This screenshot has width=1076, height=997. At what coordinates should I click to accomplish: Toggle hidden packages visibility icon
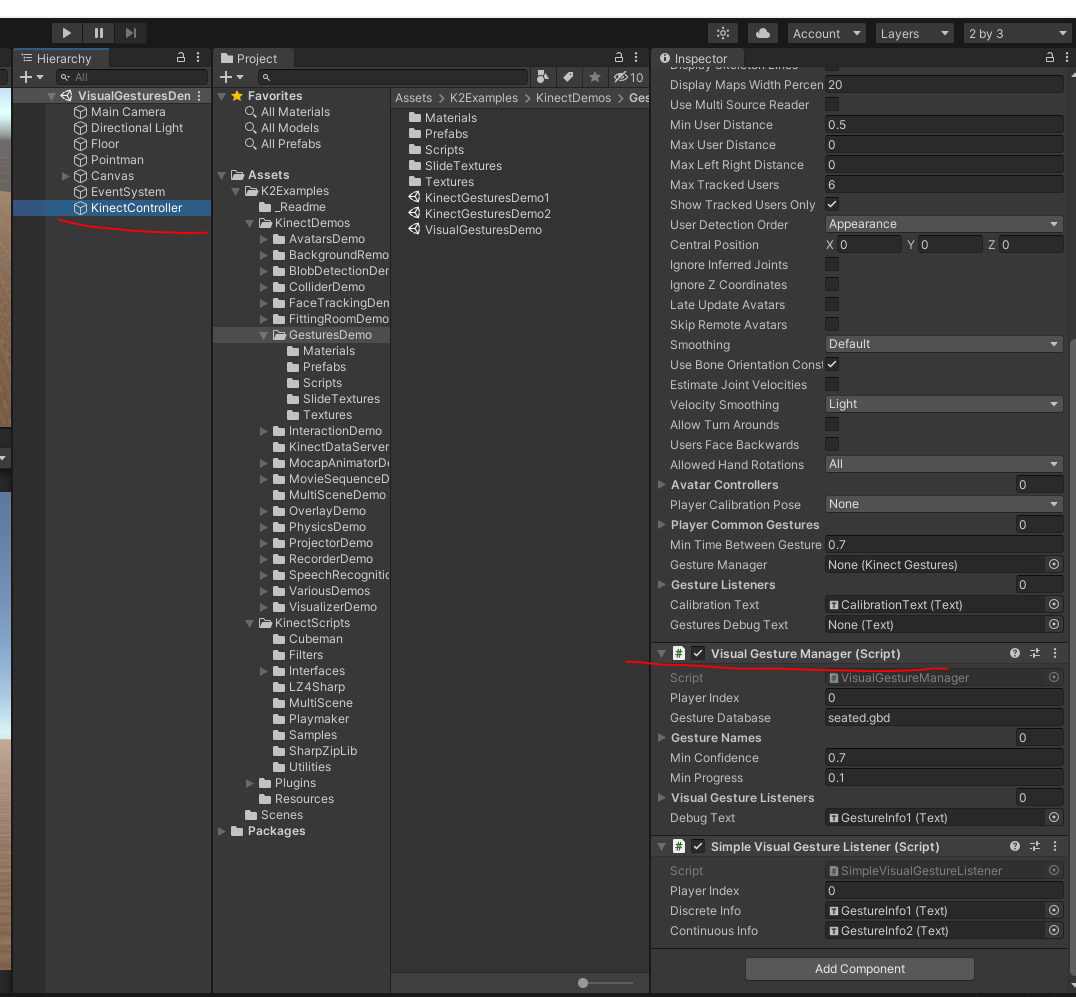tap(628, 77)
